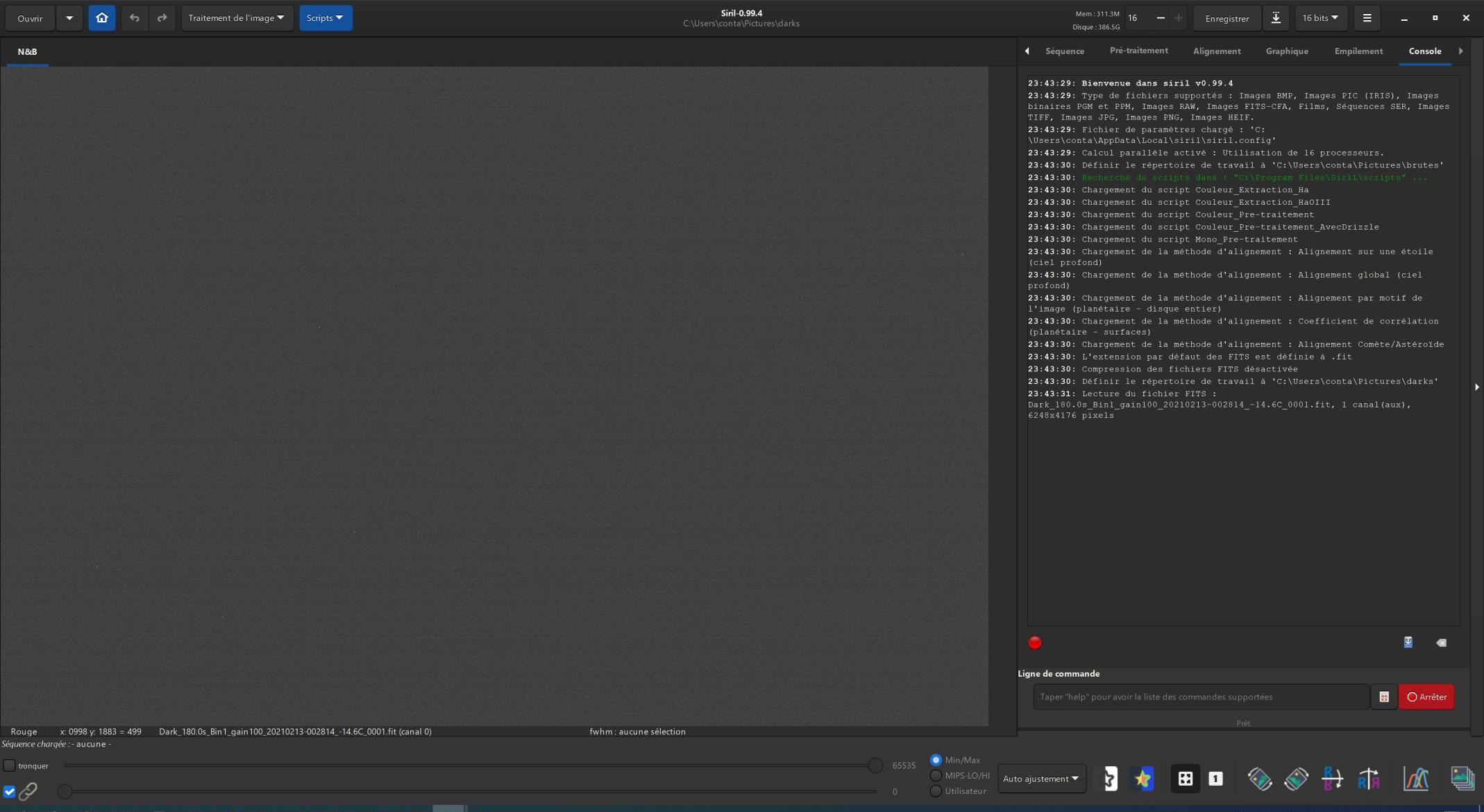This screenshot has height=812, width=1484.
Task: Select the MIPS-LO/HI radio button
Action: pyautogui.click(x=936, y=775)
